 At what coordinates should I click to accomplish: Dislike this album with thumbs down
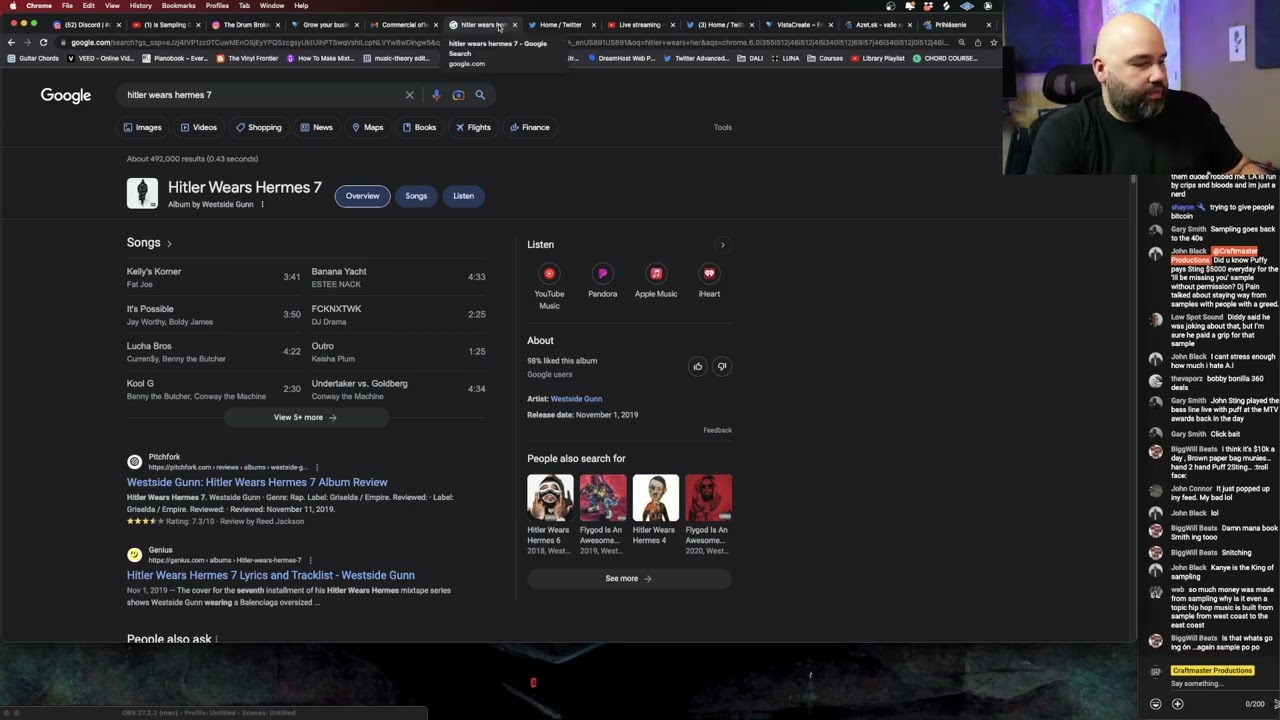coord(722,366)
